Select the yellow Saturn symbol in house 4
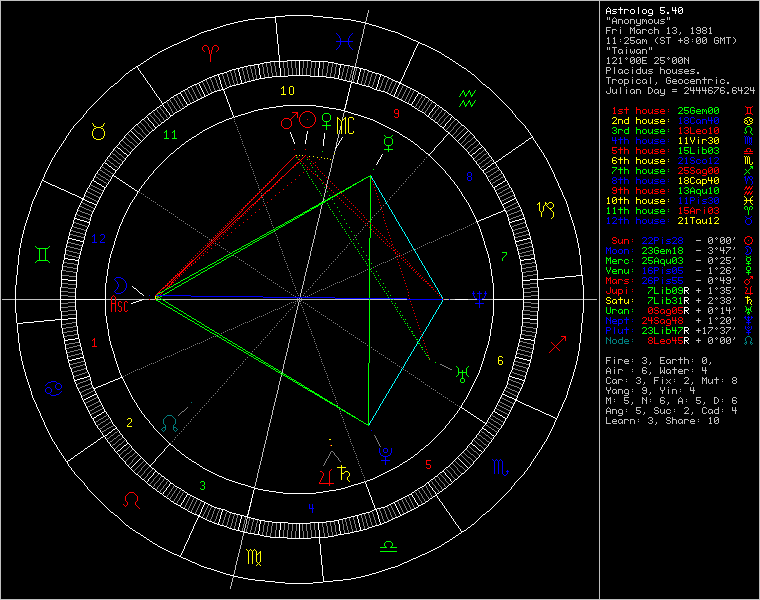This screenshot has height=600, width=760. (x=345, y=473)
